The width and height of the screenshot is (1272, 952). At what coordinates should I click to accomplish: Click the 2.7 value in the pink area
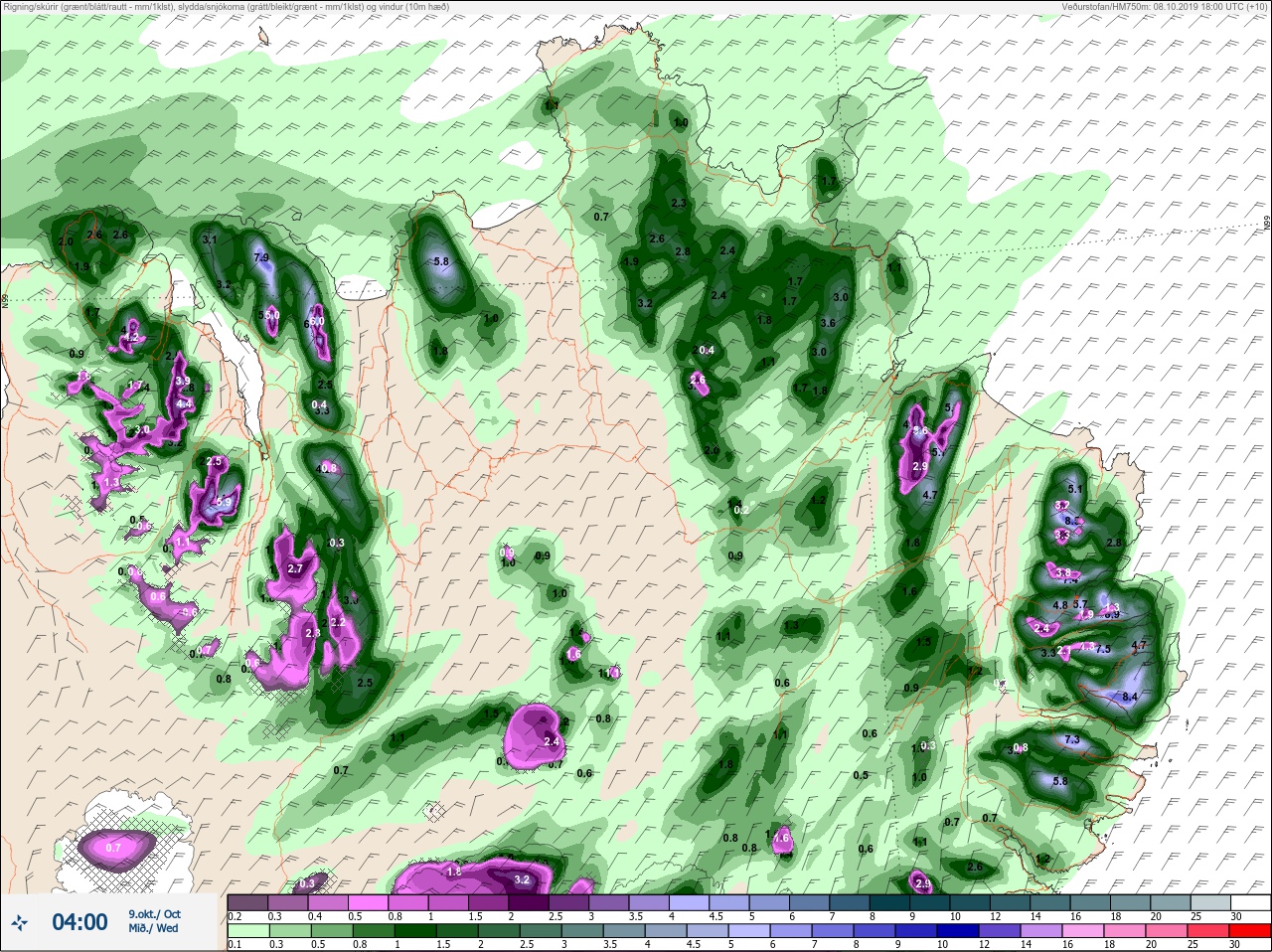[x=294, y=569]
